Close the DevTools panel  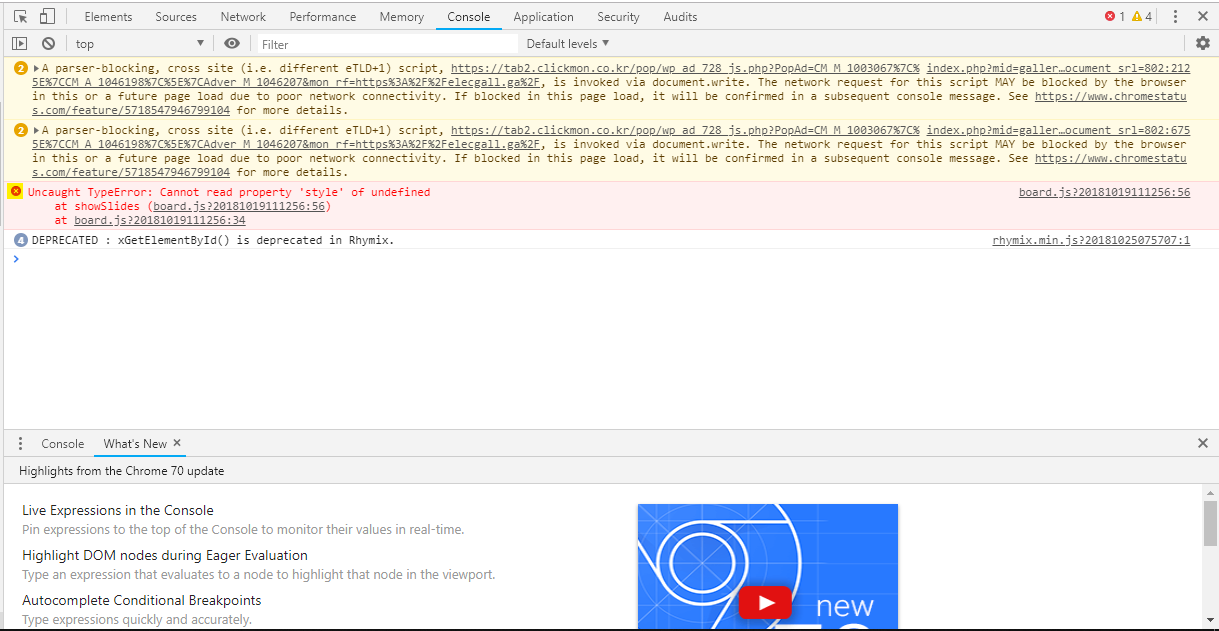click(1203, 17)
